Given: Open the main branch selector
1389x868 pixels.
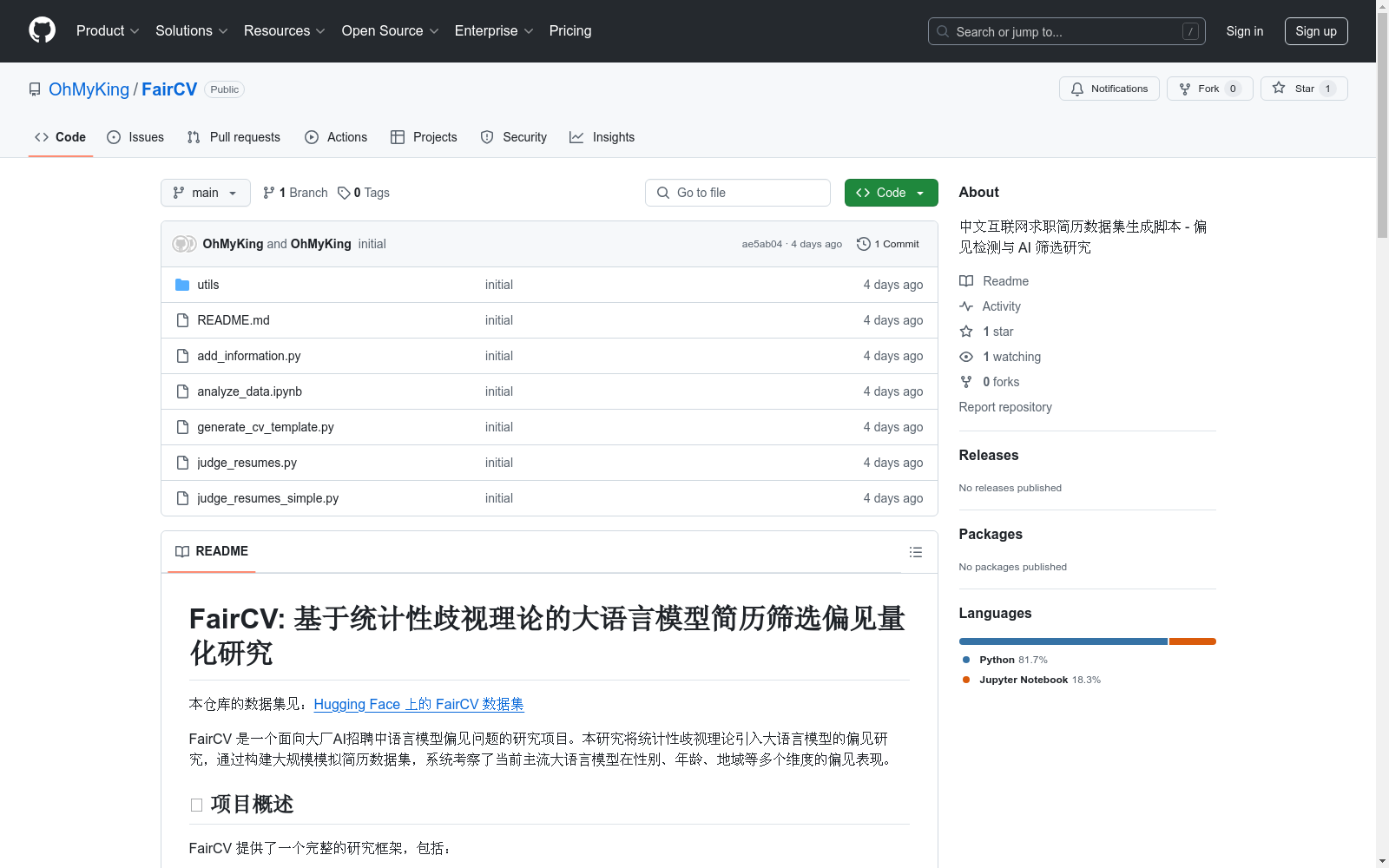Looking at the screenshot, I should click(205, 192).
